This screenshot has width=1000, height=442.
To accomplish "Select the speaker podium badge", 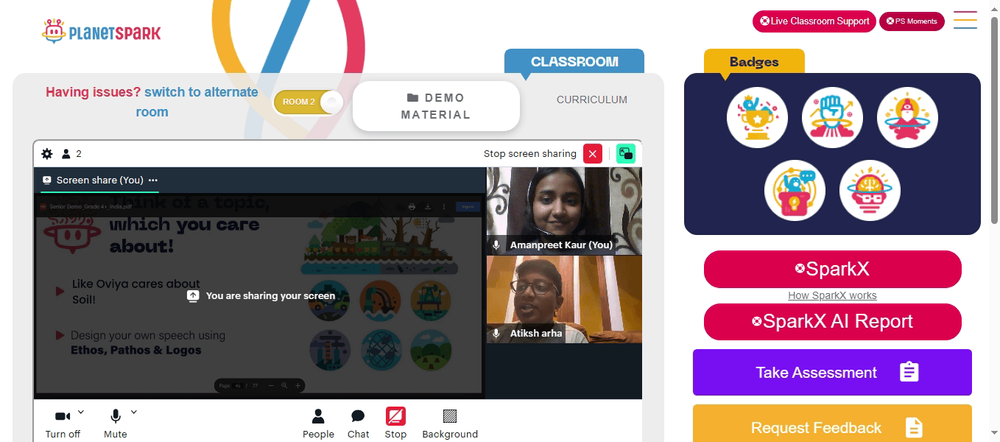I will tap(795, 190).
